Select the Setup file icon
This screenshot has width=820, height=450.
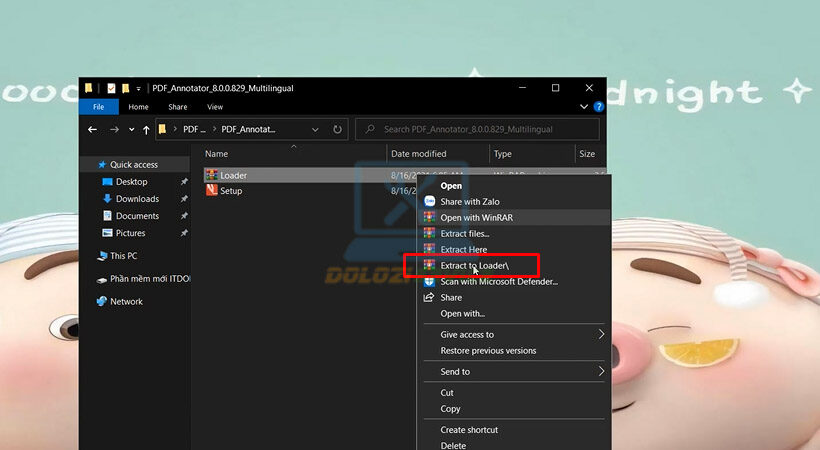click(x=211, y=191)
